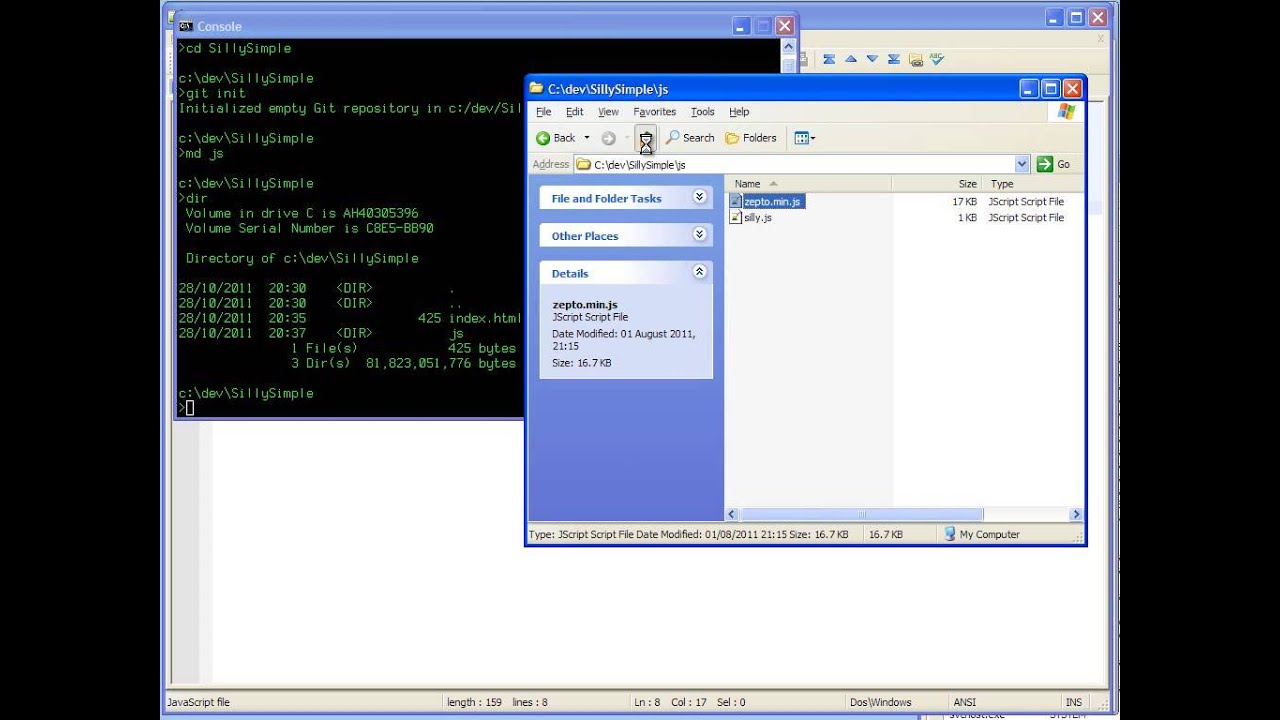Select the silly.js file name
The width and height of the screenshot is (1280, 720).
click(758, 217)
